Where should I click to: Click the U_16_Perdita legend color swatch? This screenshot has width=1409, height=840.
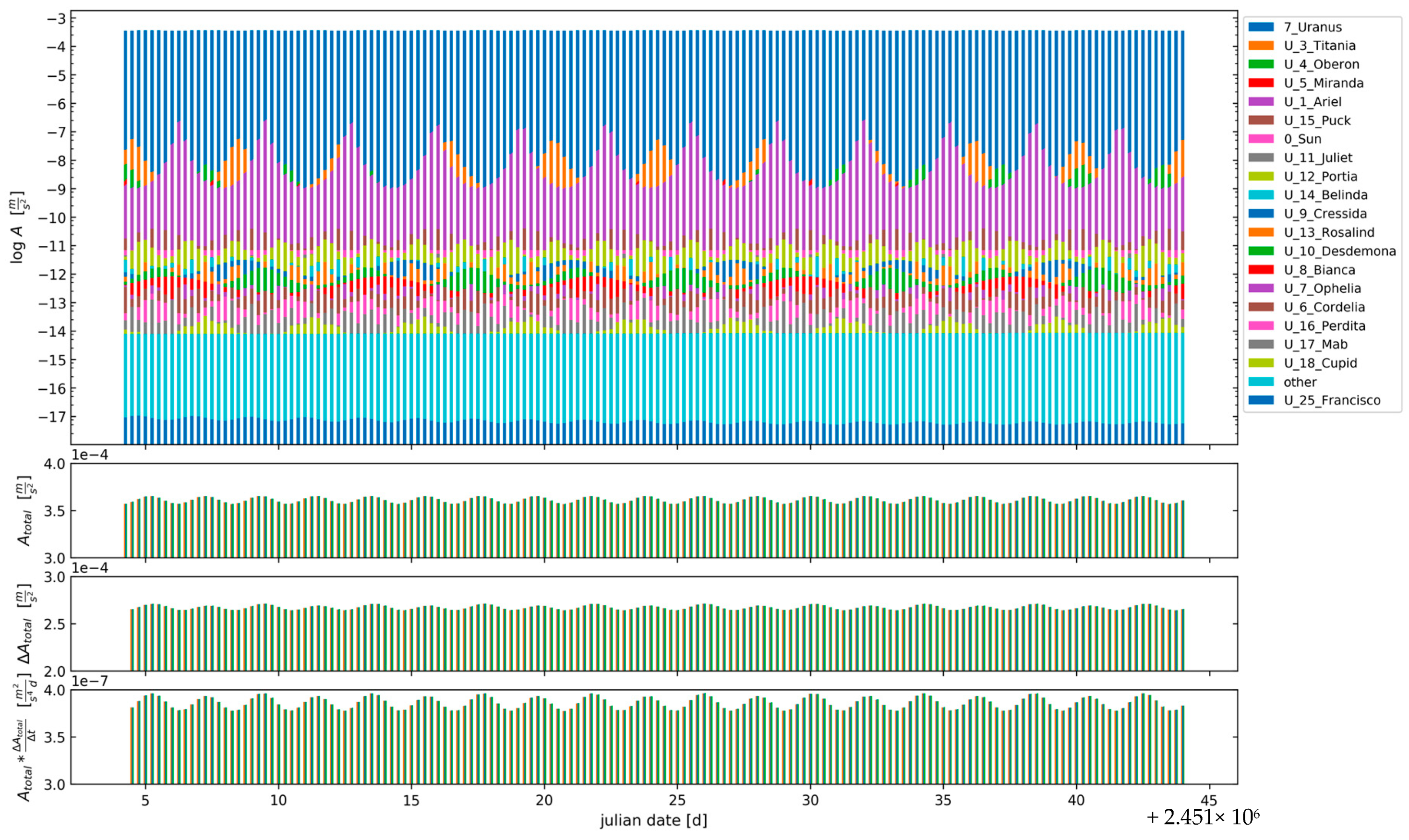[x=1261, y=326]
